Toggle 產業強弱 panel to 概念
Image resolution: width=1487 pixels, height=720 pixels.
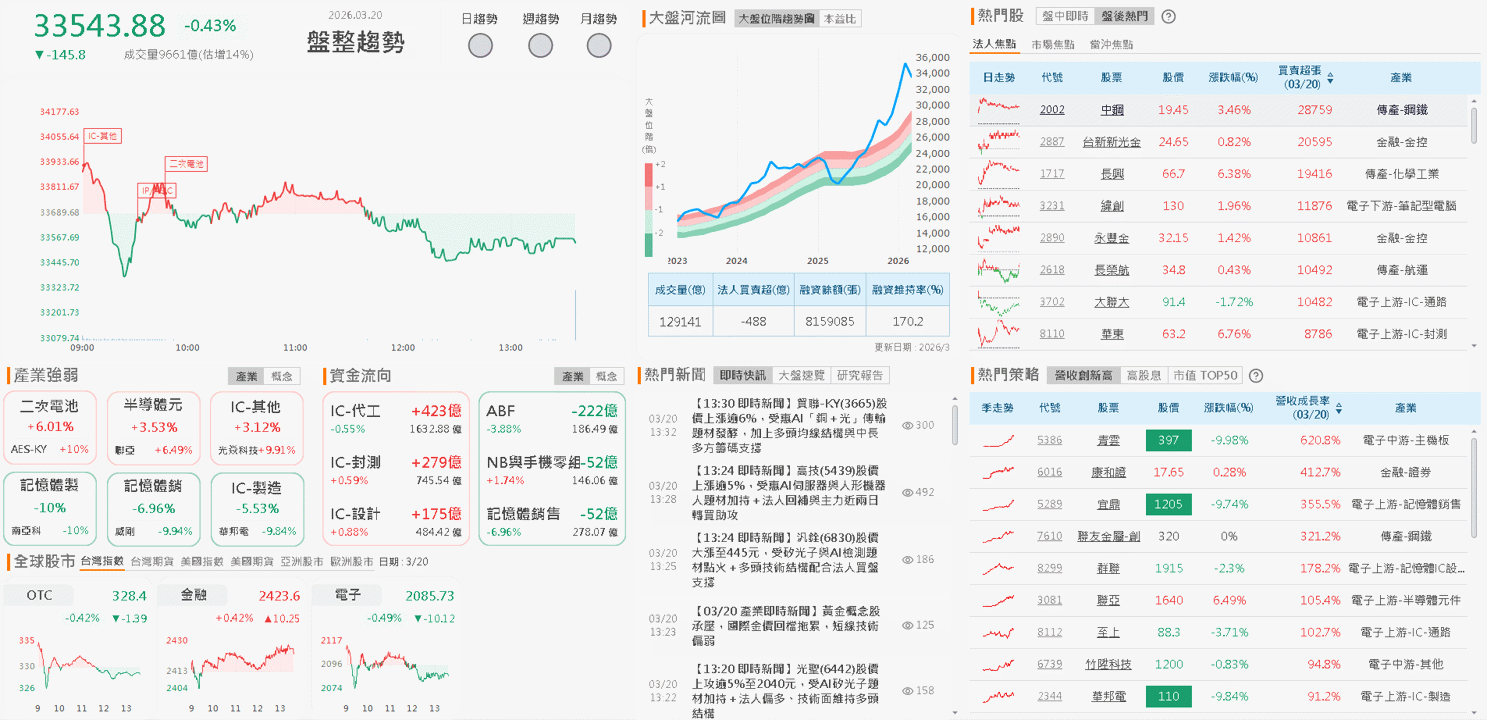click(x=282, y=376)
